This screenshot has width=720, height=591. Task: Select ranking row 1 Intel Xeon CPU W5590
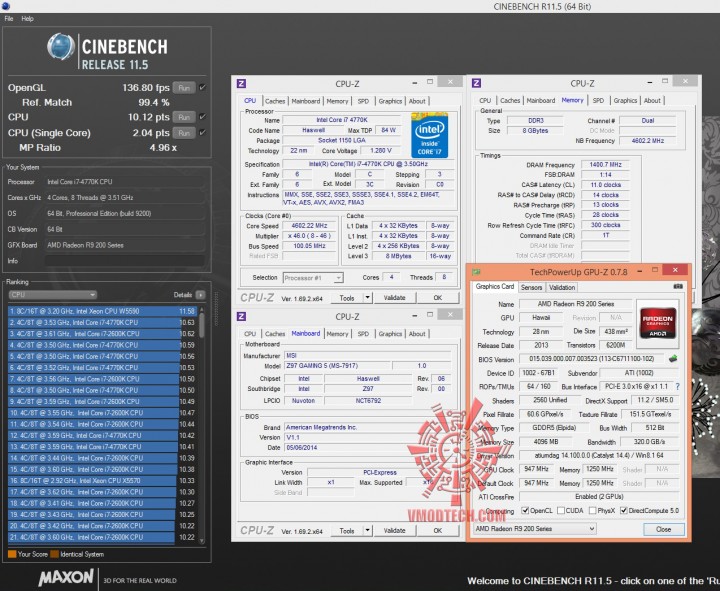tap(102, 311)
